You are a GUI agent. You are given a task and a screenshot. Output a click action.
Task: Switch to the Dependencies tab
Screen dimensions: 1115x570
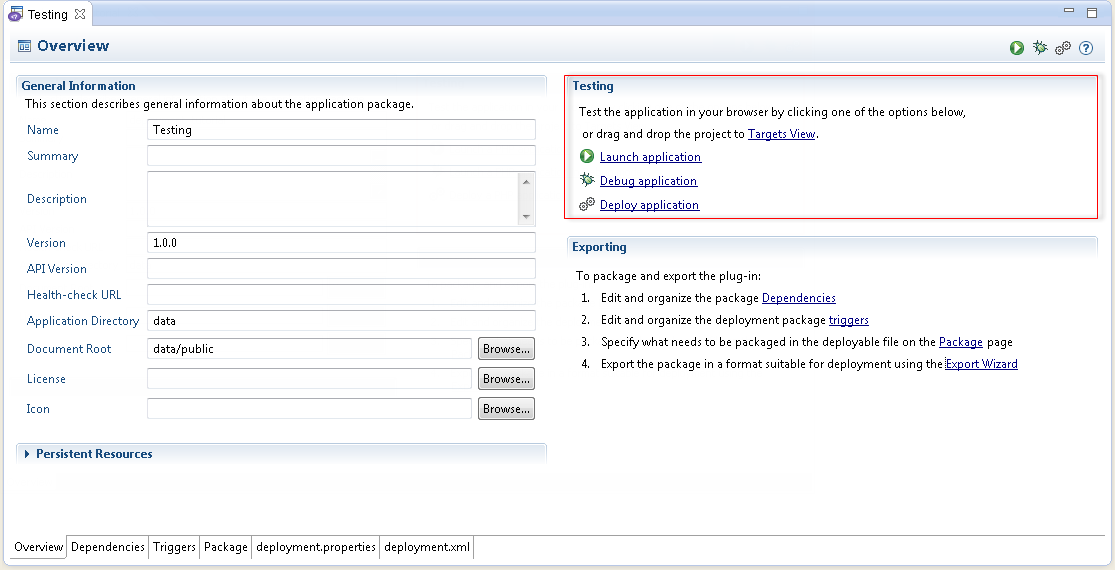(x=107, y=547)
